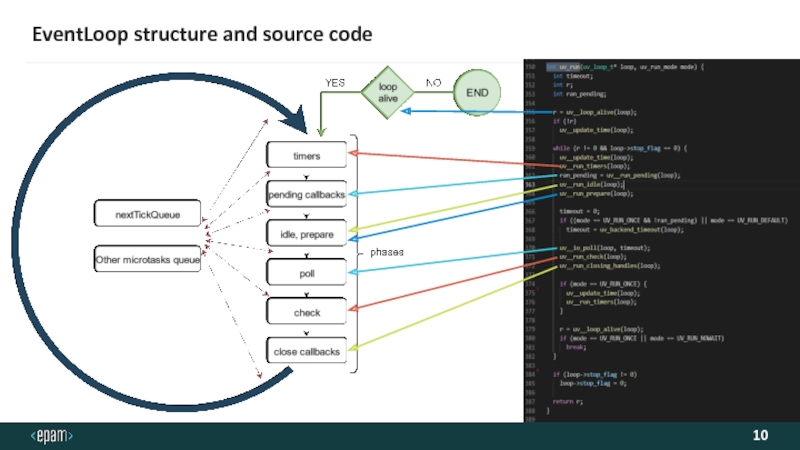Select the close callbacks phase box
This screenshot has height=450, width=800.
[307, 352]
